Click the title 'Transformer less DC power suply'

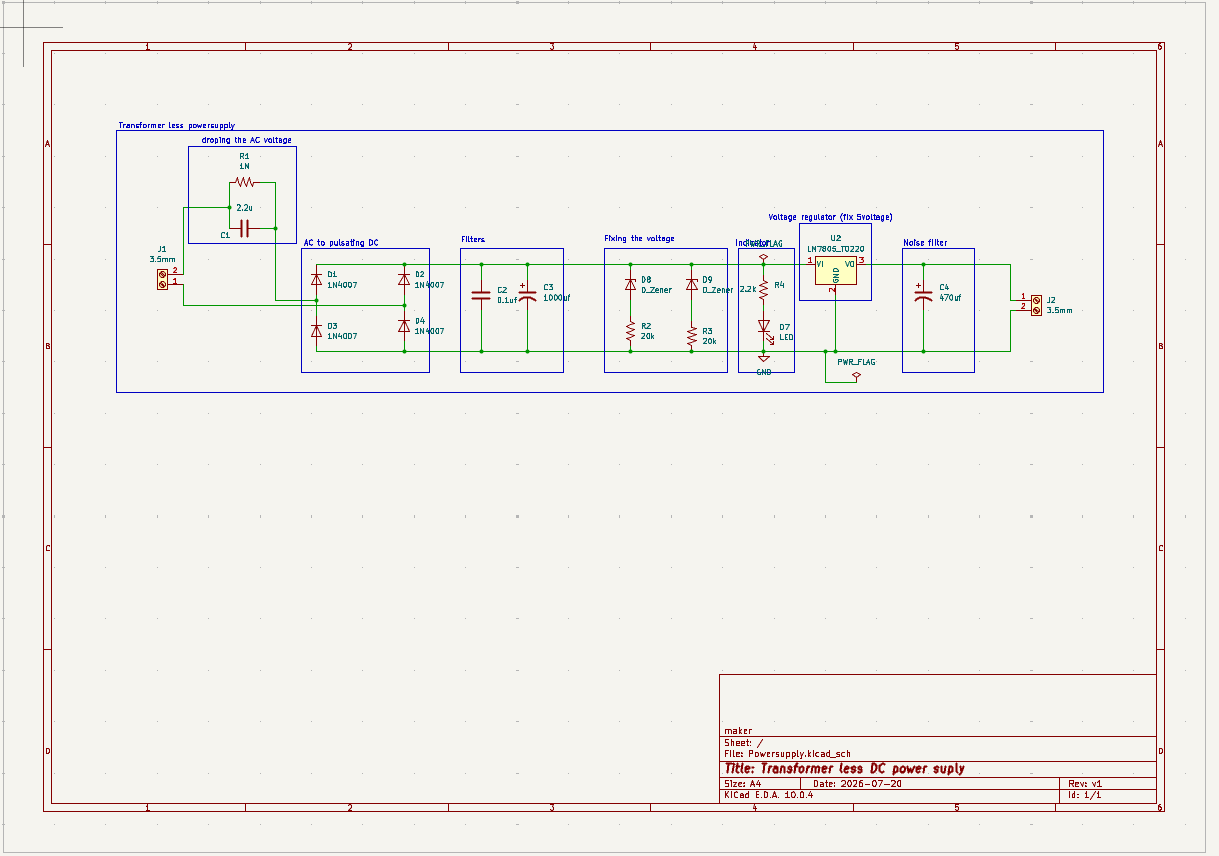844,769
